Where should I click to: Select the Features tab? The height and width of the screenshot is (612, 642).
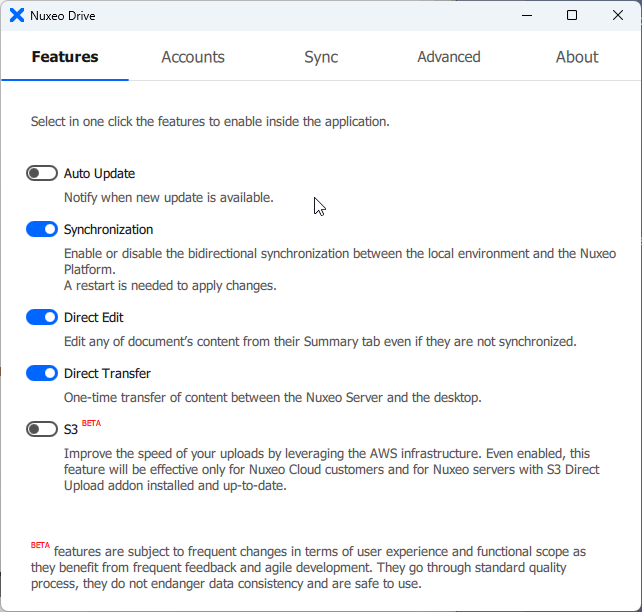click(x=65, y=57)
